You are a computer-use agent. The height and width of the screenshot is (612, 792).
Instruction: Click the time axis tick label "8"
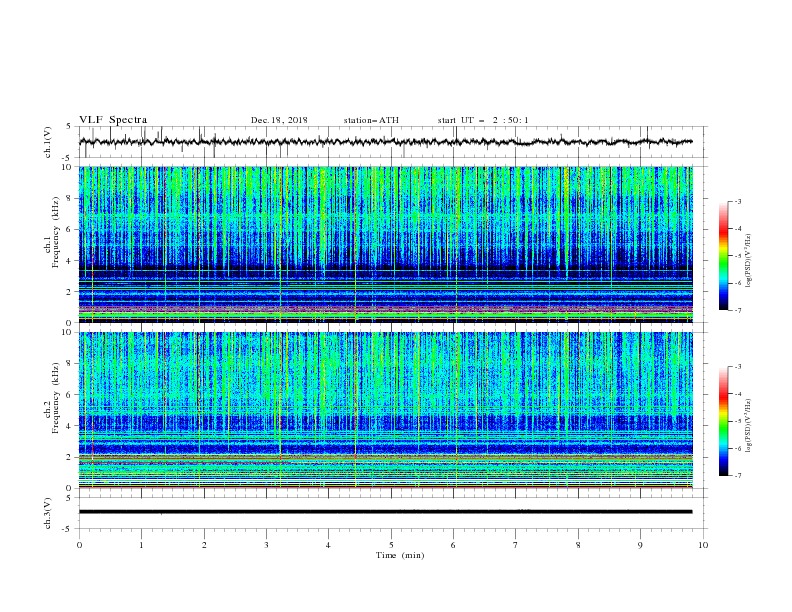click(578, 545)
